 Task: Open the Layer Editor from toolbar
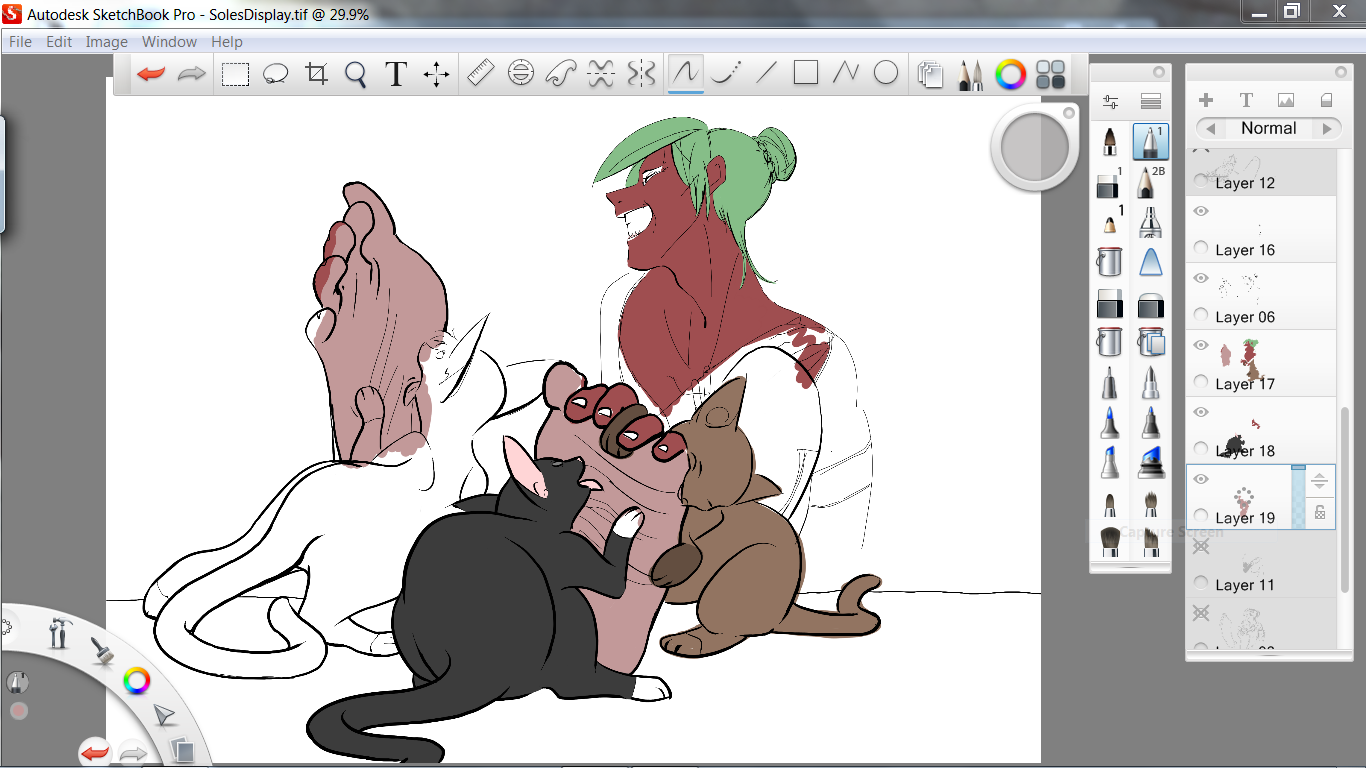(931, 75)
